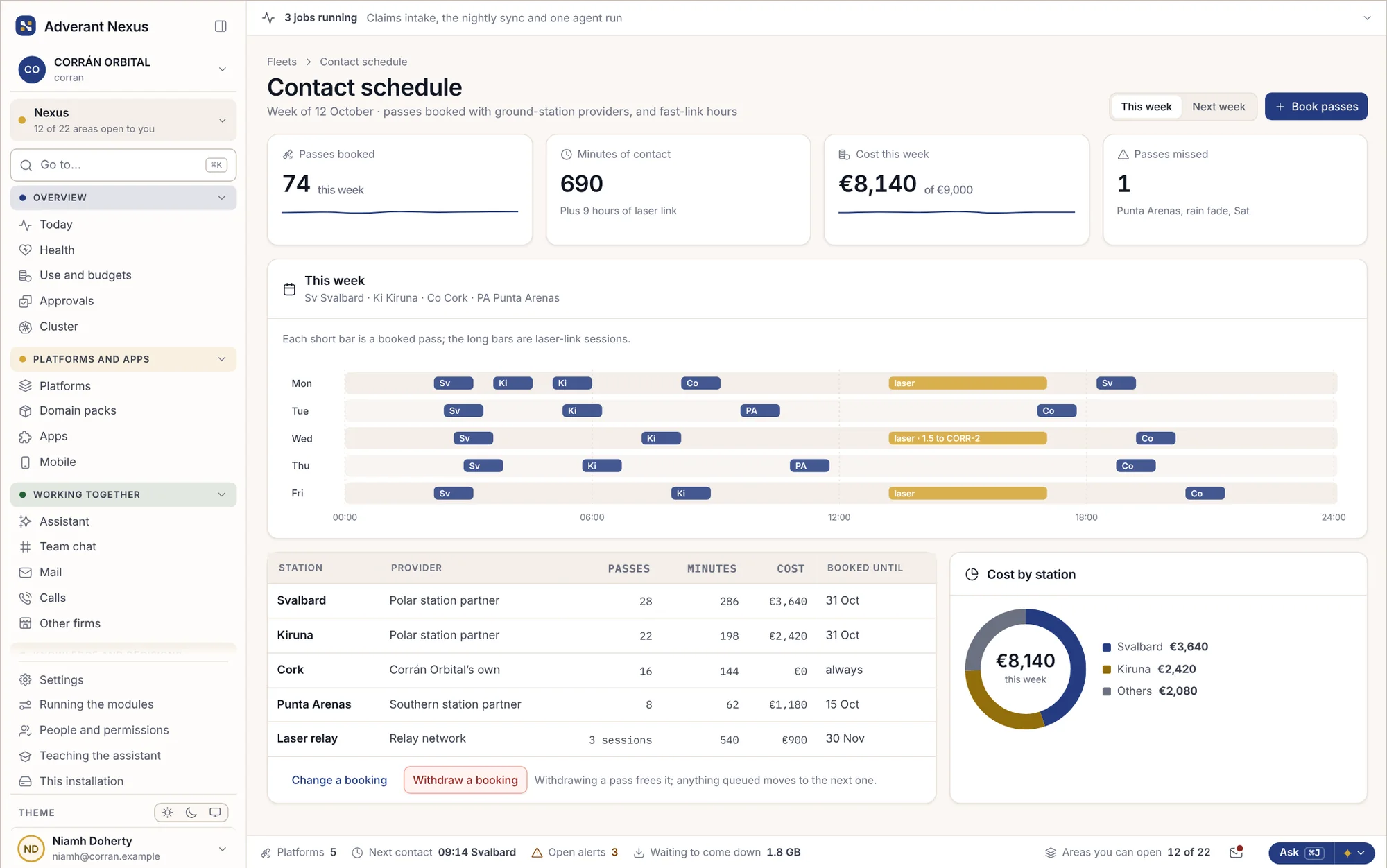Click the running jobs activity icon
Image resolution: width=1387 pixels, height=868 pixels.
[269, 18]
